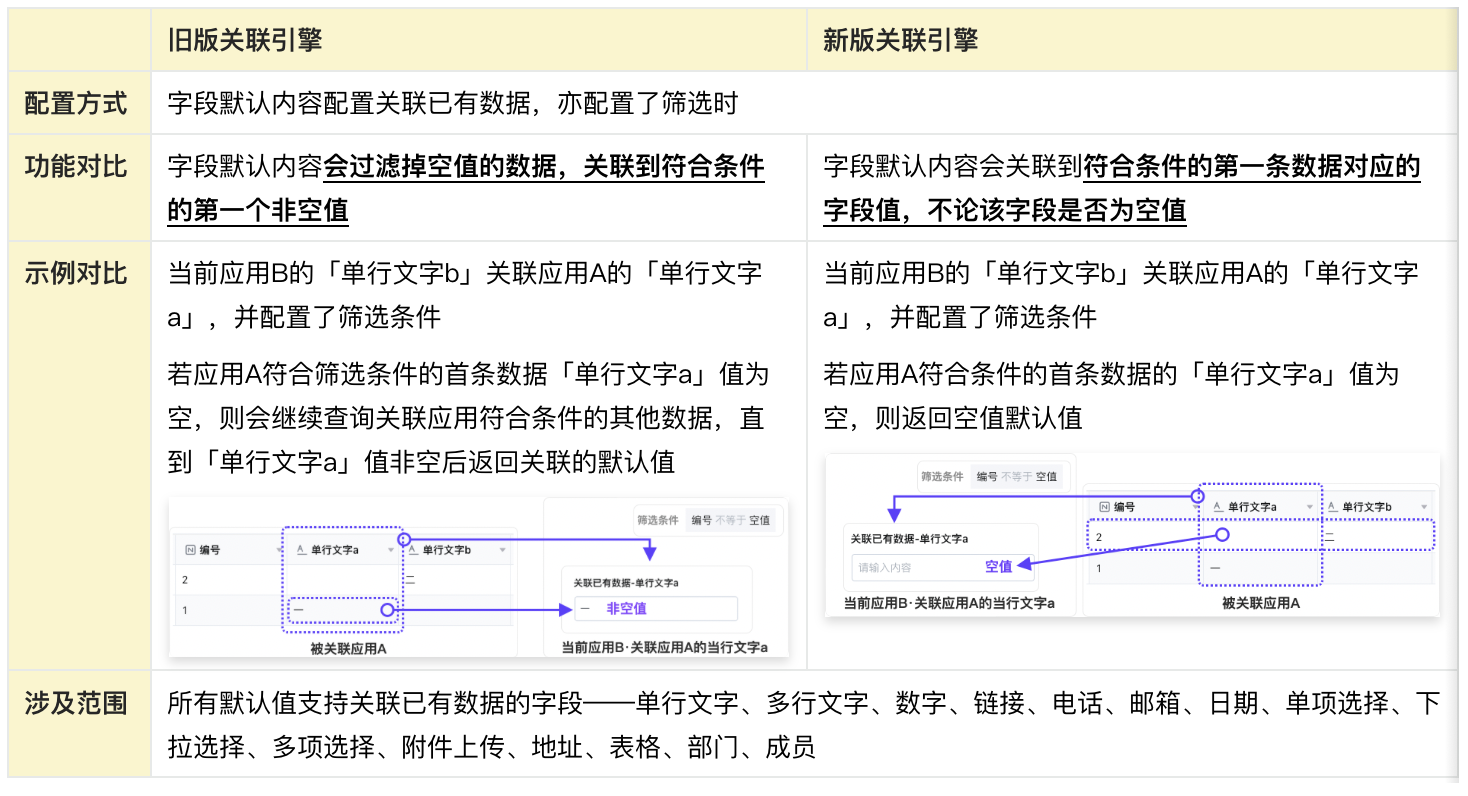Click the scope text starting 所有默认值支持关联

click(804, 725)
